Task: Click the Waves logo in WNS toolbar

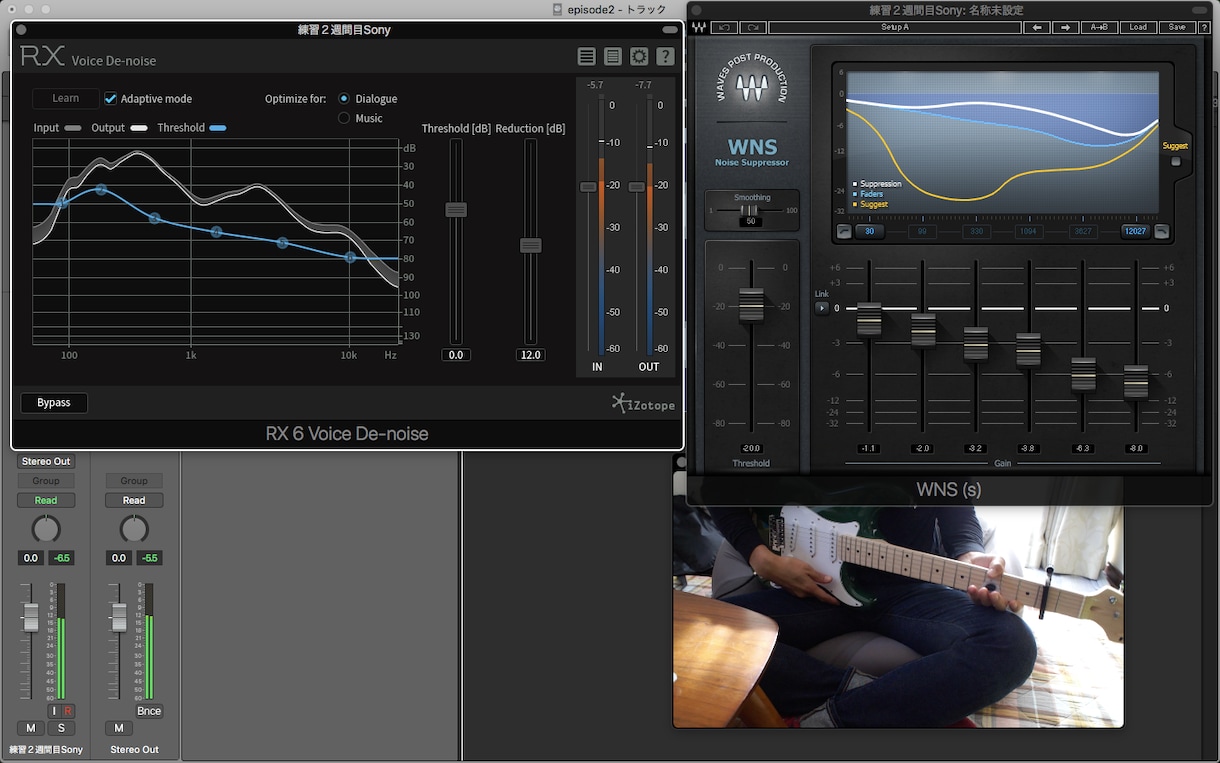Action: (698, 27)
